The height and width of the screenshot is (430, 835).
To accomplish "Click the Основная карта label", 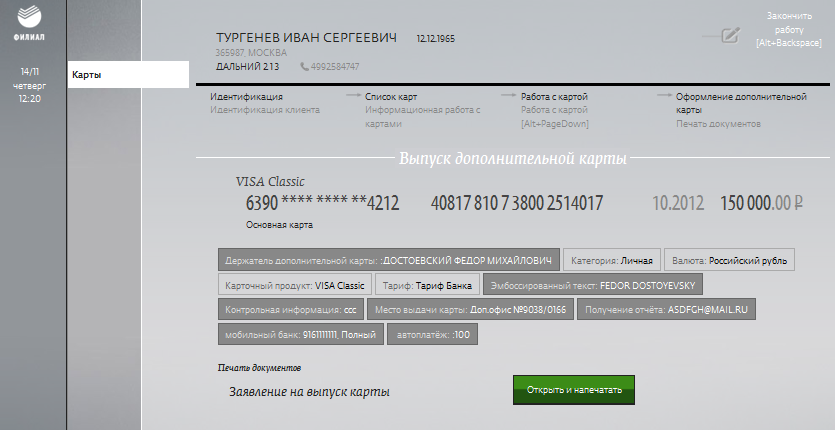I will [x=279, y=225].
